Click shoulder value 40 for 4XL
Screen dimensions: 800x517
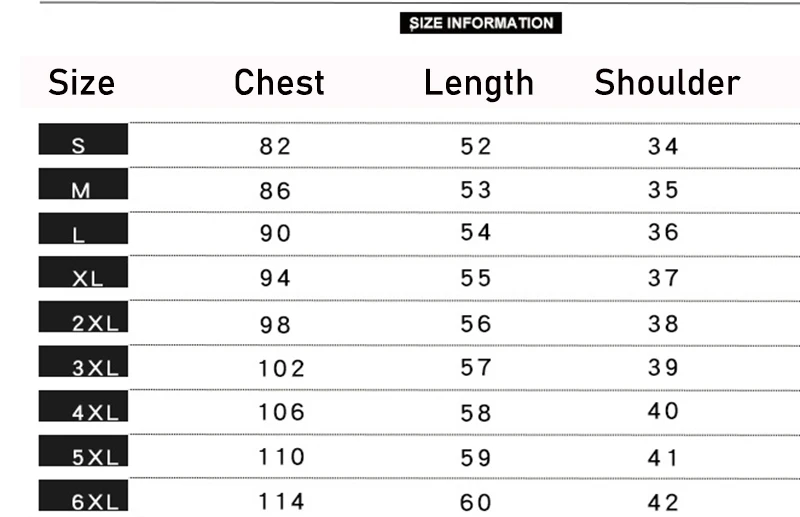click(x=663, y=411)
